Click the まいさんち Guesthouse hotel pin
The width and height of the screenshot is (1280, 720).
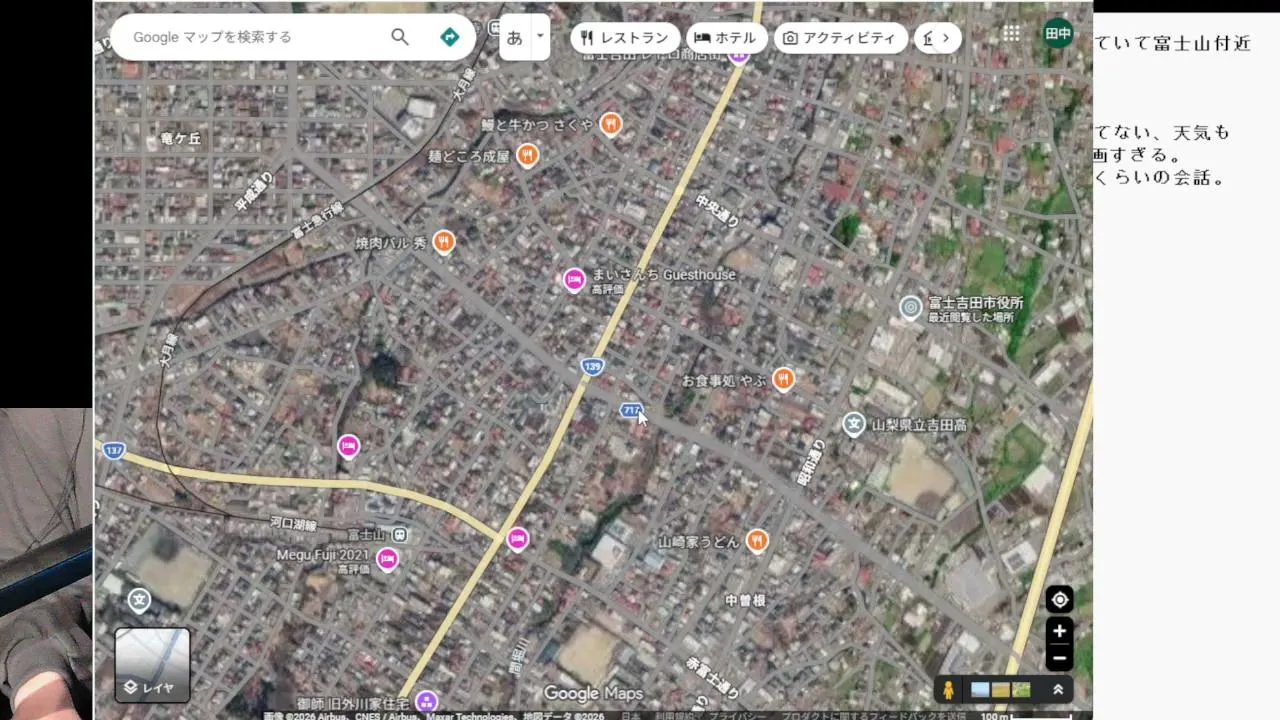tap(574, 280)
